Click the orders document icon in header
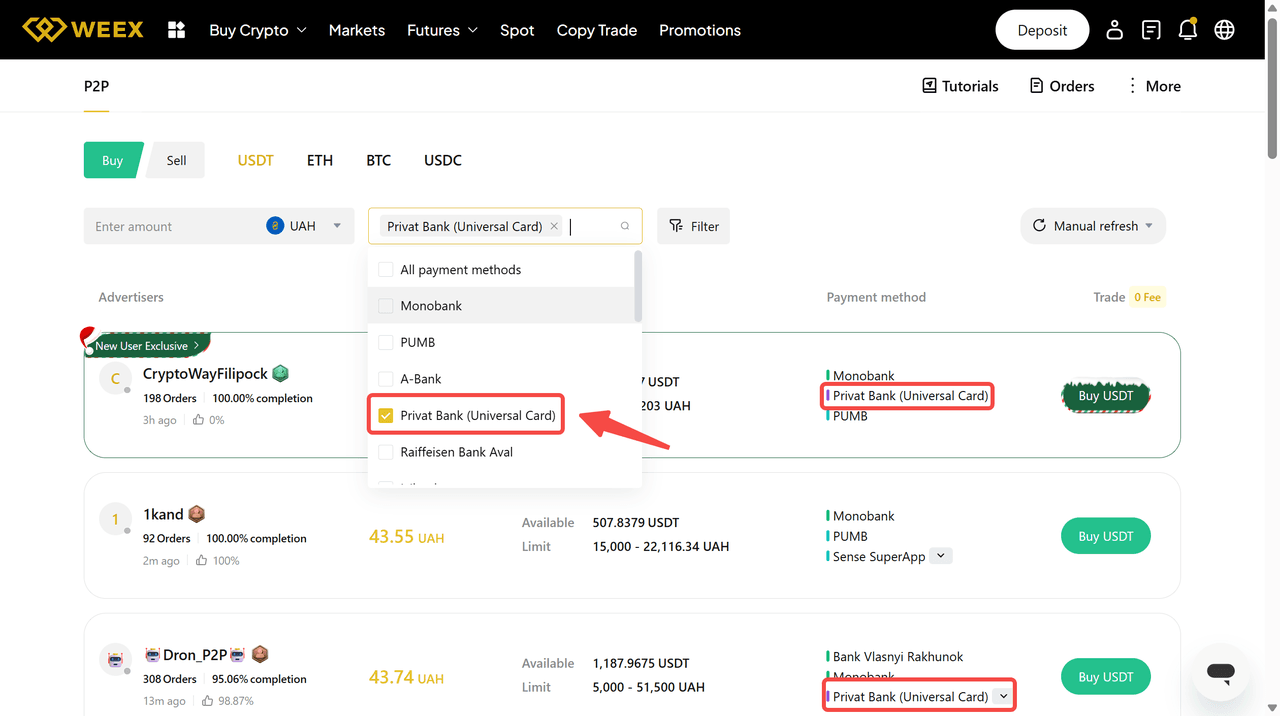 (x=1151, y=30)
